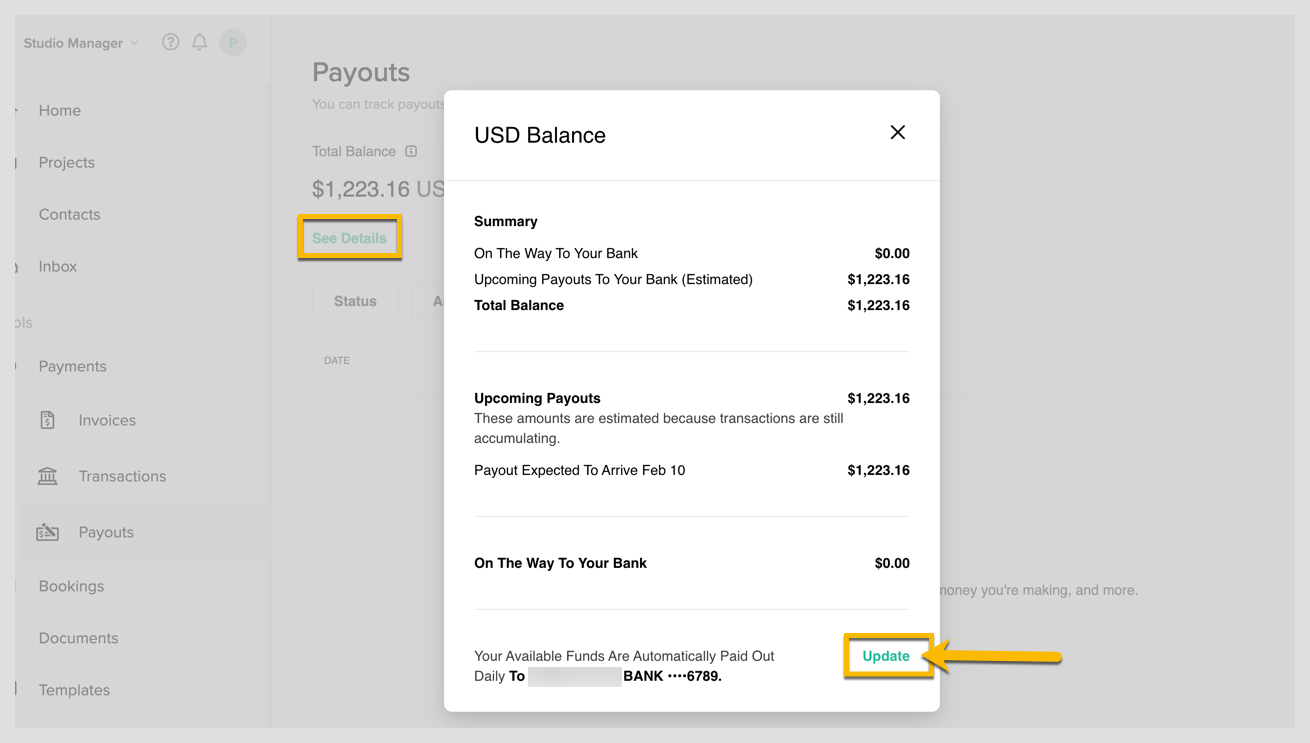Expand the Studio Manager dropdown
The image size is (1310, 743).
[x=81, y=43]
